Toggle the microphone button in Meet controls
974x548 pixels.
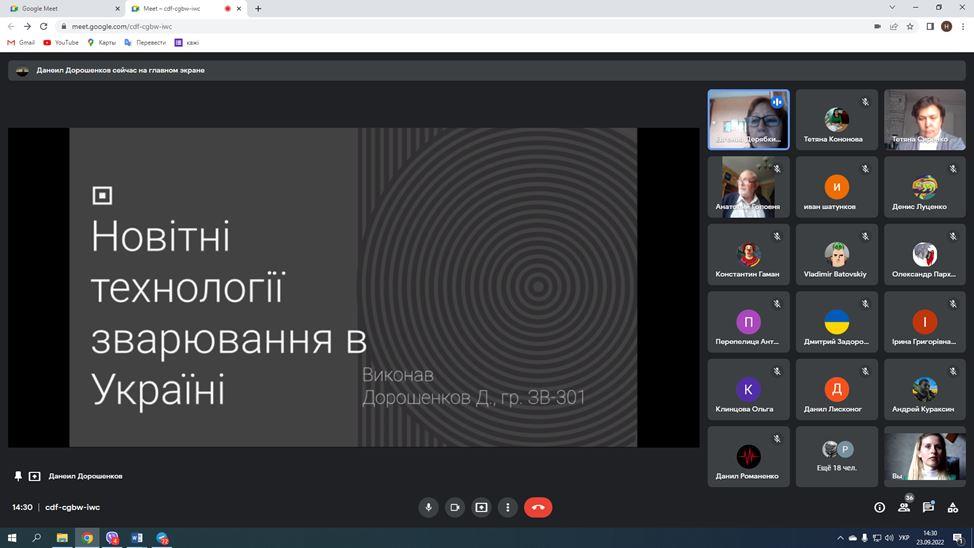pyautogui.click(x=428, y=508)
